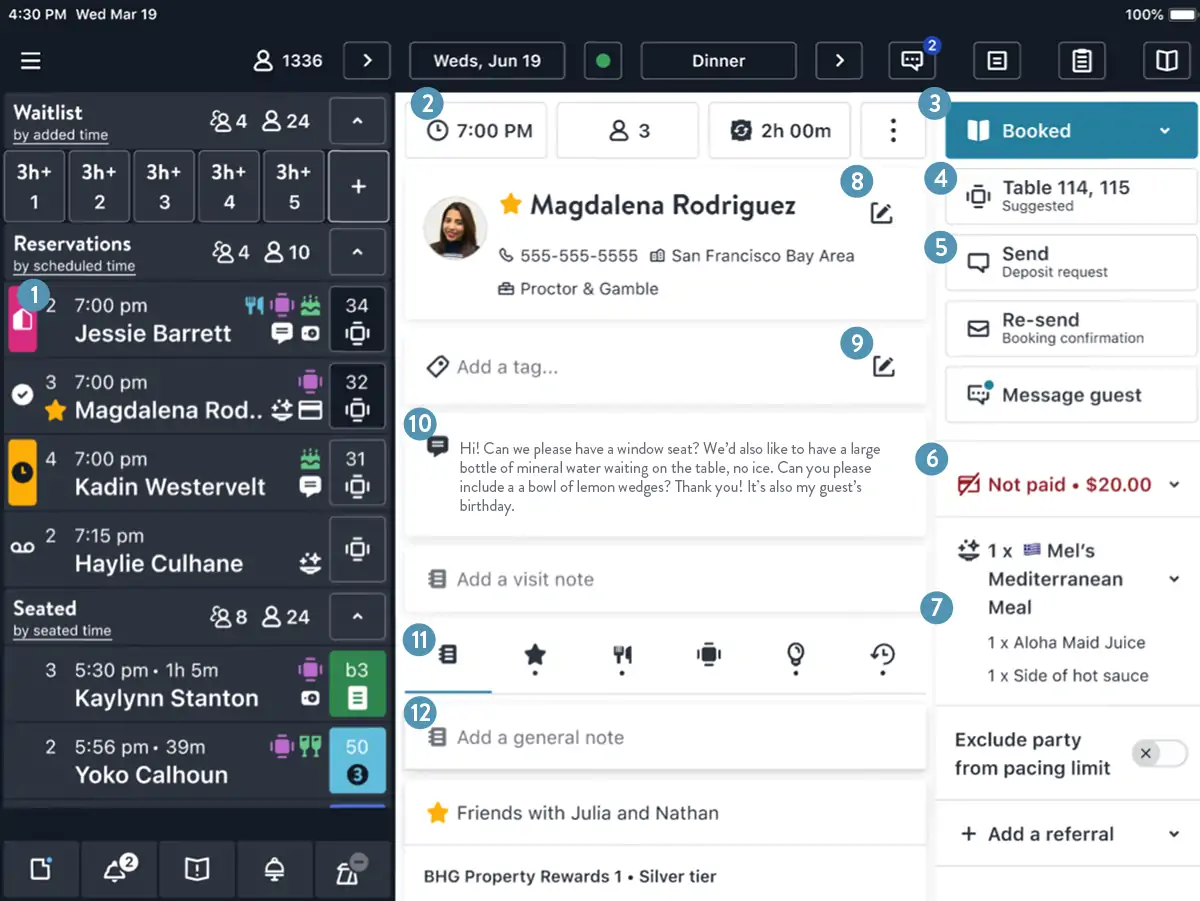1200x901 pixels.
Task: Edit tags pencil icon
Action: [x=883, y=367]
